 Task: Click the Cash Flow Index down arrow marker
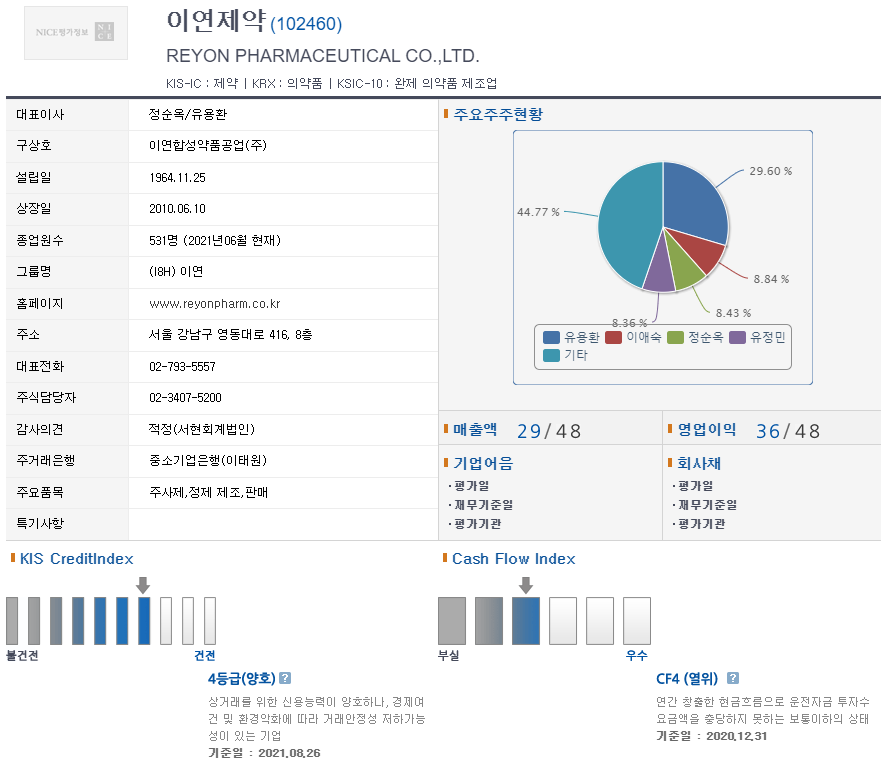coord(526,585)
